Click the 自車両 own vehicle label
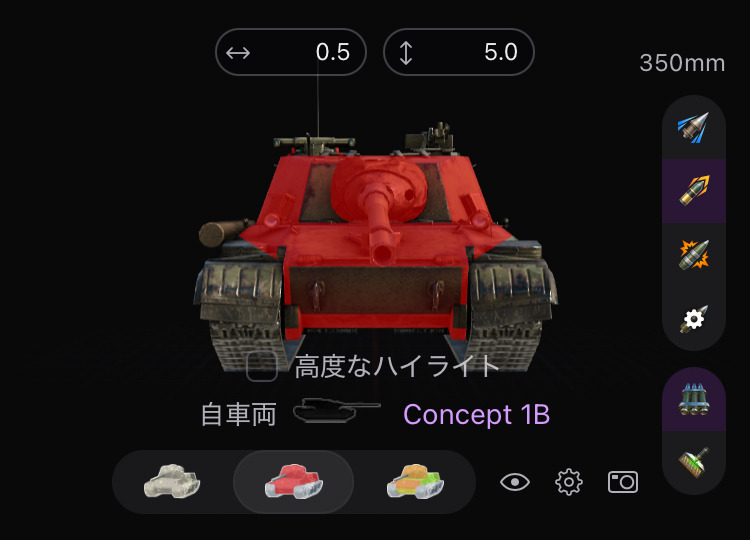The width and height of the screenshot is (750, 540). (238, 415)
